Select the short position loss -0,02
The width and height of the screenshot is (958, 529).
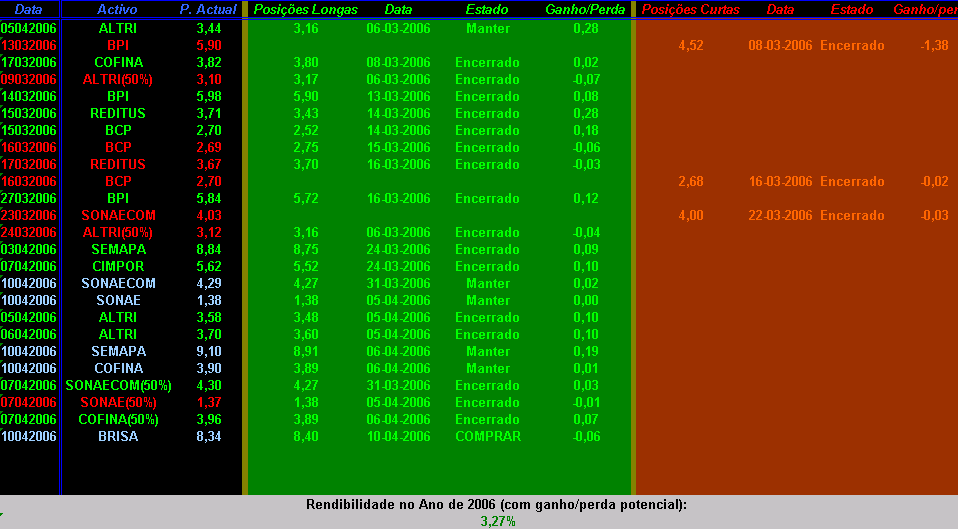coord(934,181)
